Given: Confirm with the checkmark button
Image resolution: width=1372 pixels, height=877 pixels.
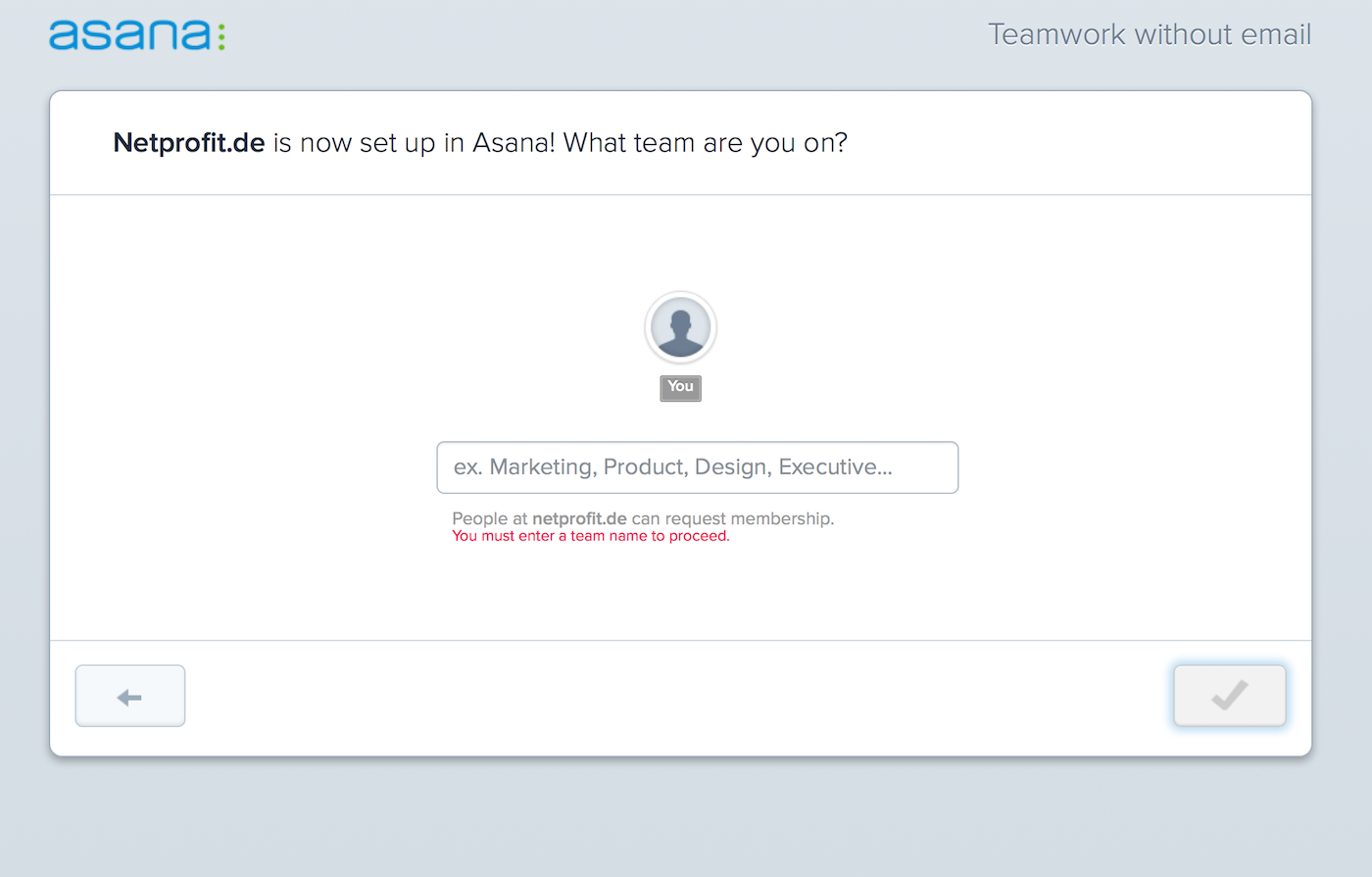Looking at the screenshot, I should (1230, 696).
